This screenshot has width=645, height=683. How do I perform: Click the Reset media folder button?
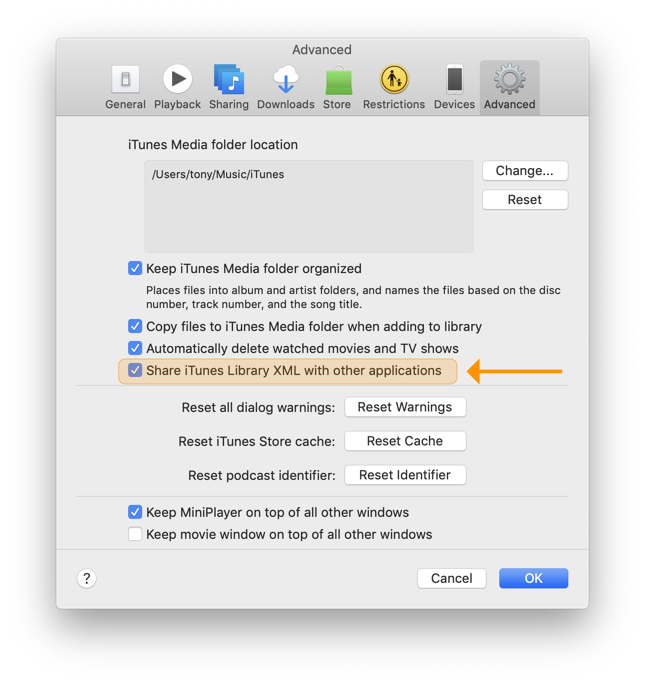click(x=525, y=199)
